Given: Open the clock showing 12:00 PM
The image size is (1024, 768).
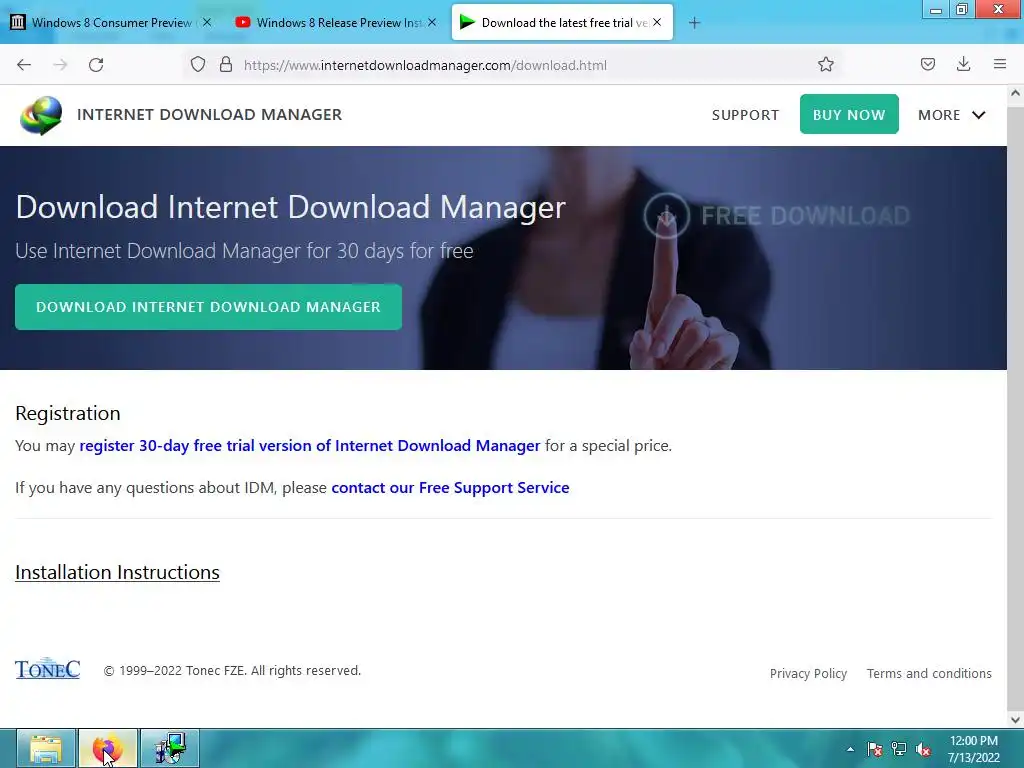Looking at the screenshot, I should (973, 749).
